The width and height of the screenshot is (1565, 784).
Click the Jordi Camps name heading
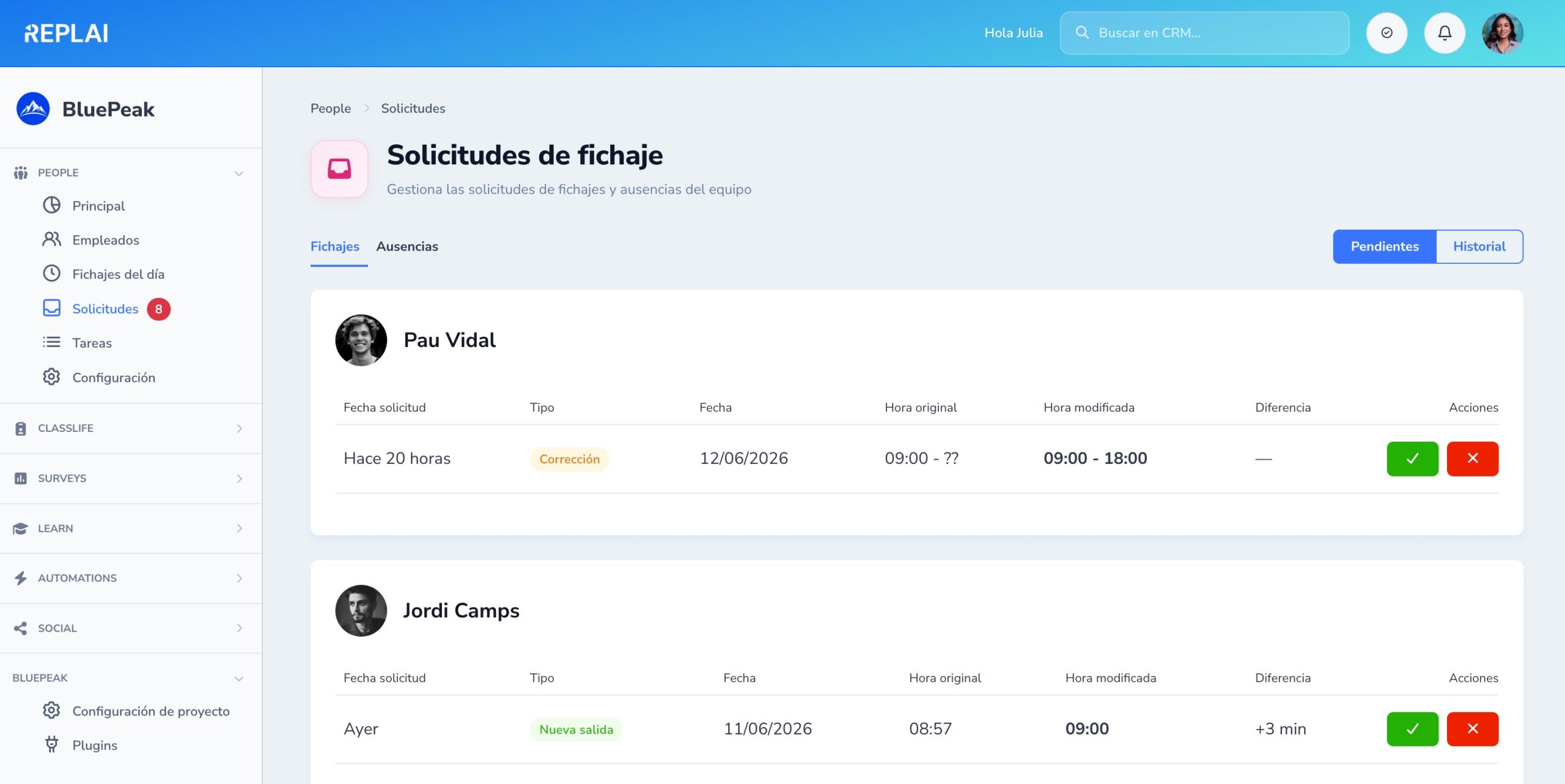coord(461,610)
